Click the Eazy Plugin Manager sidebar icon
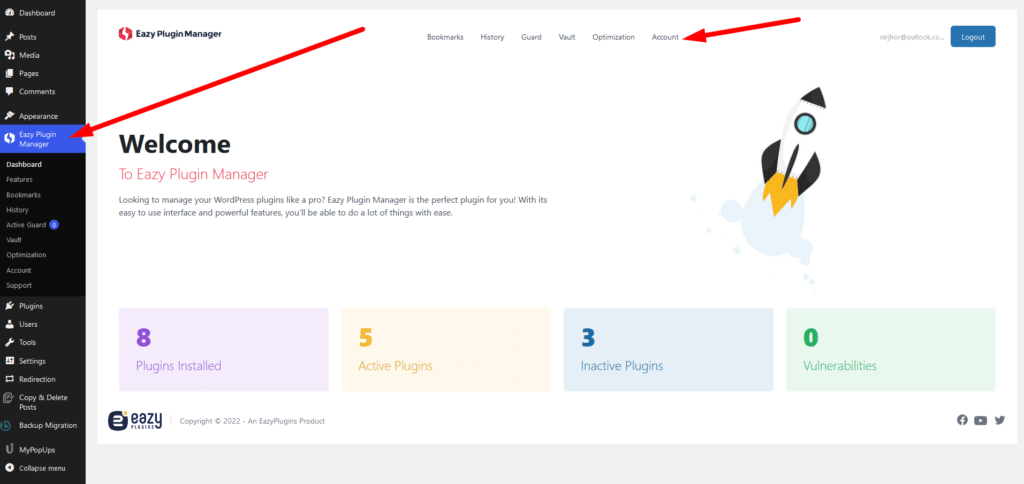 click(x=9, y=138)
